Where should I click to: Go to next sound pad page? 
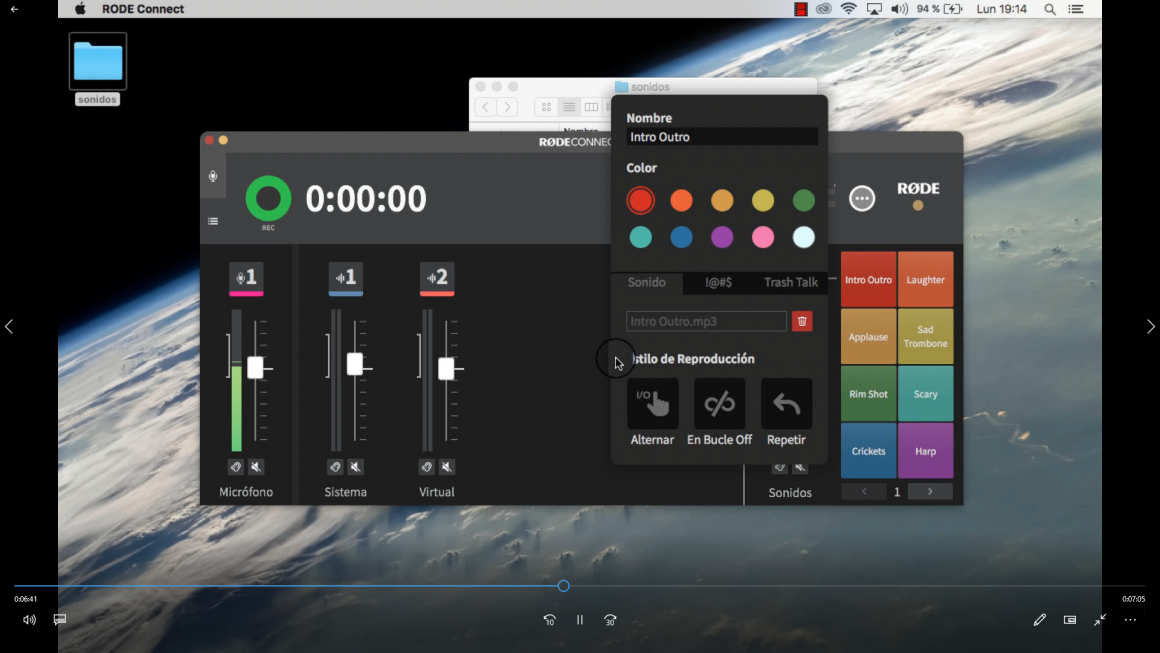coord(930,492)
